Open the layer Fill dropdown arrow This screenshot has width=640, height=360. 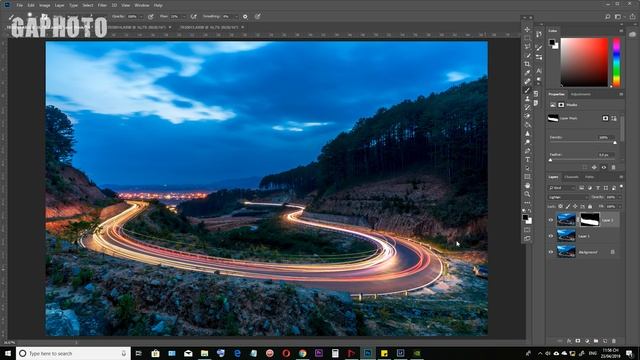(620, 207)
